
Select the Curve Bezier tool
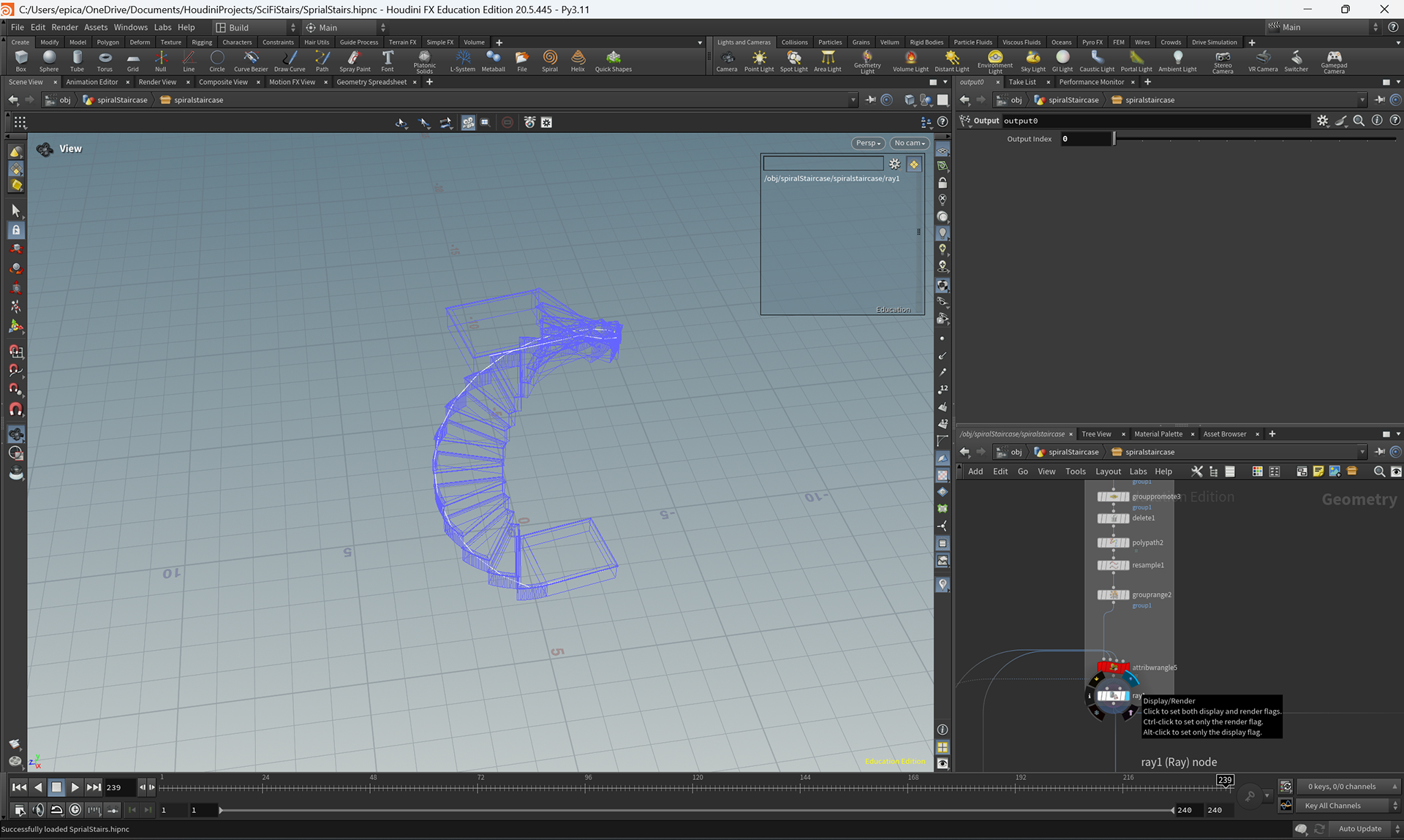[251, 61]
